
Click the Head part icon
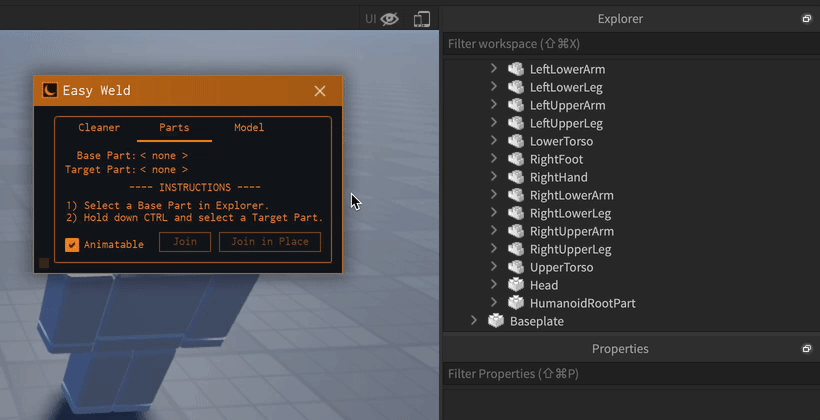click(516, 285)
